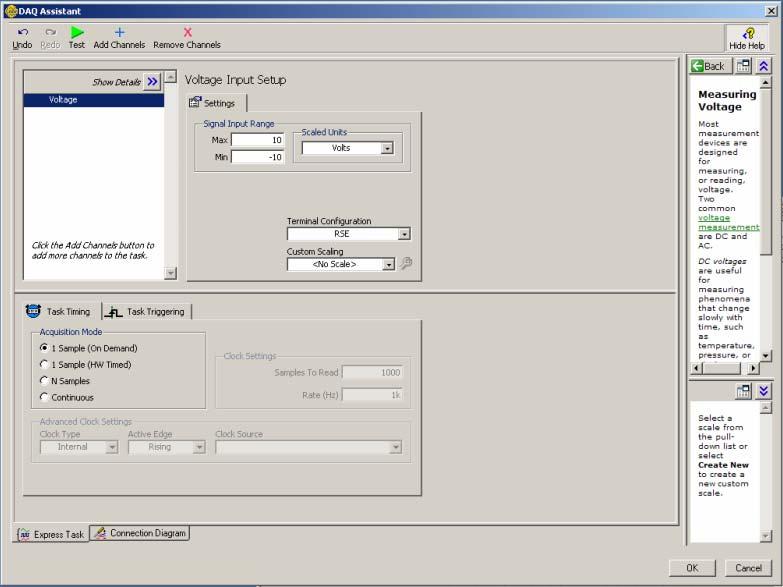Select 1 Sample (On Demand) acquisition mode
This screenshot has height=587, width=783.
44,348
